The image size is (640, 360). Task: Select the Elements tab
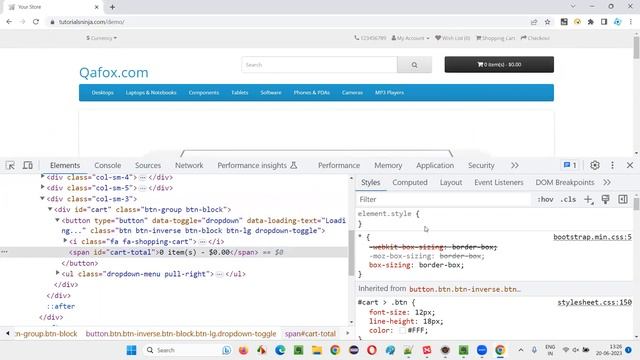click(x=65, y=165)
